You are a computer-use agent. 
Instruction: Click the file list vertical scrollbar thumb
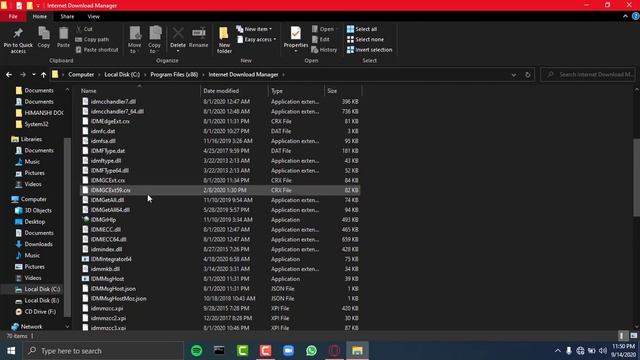tap(636, 178)
